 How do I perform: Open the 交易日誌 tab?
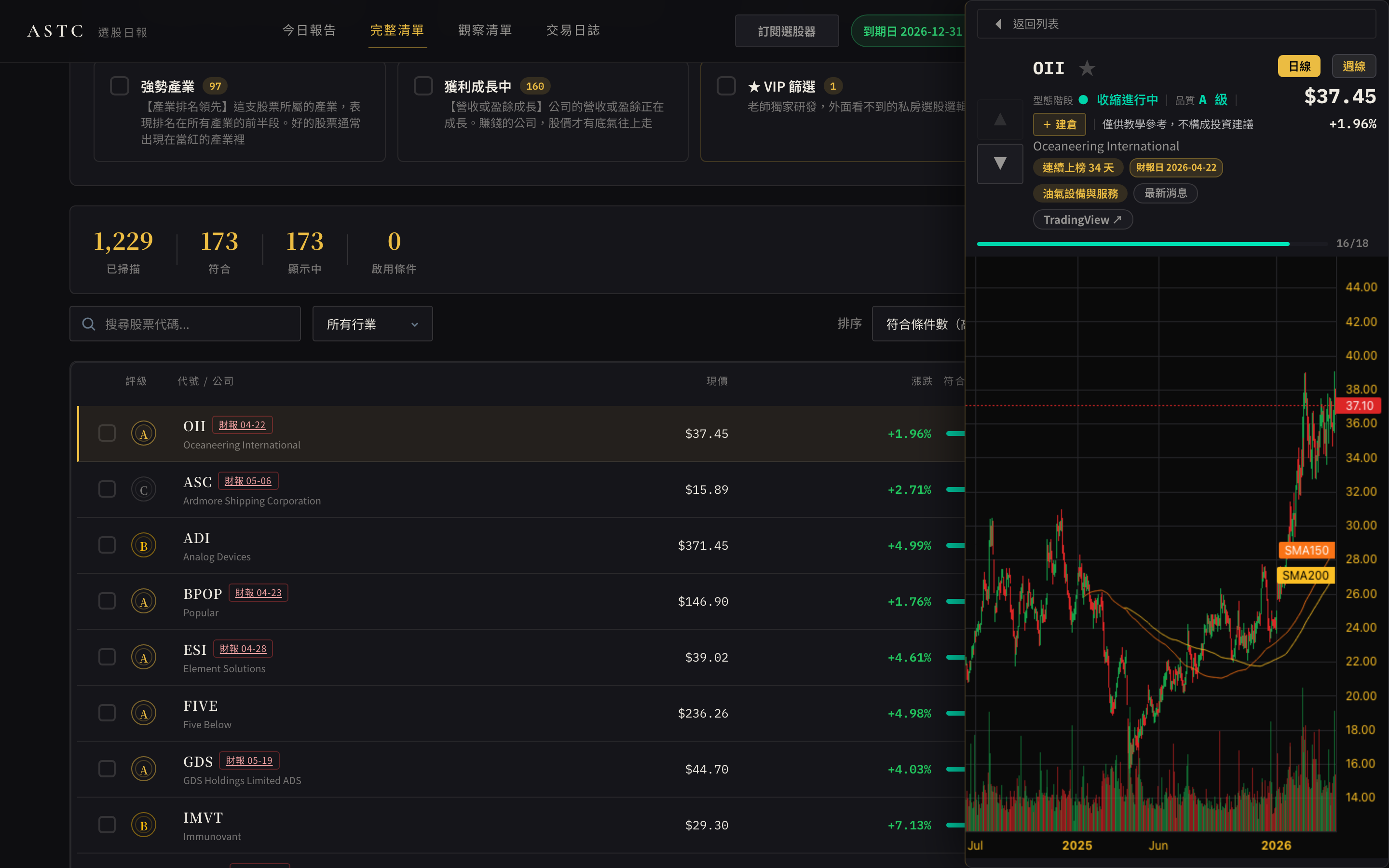[573, 30]
